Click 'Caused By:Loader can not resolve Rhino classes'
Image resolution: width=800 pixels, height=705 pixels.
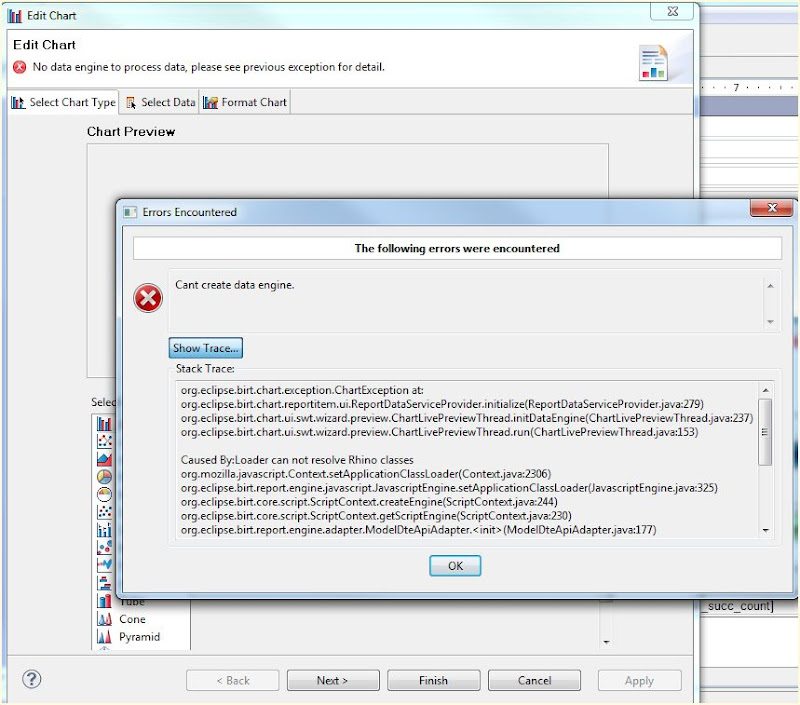coord(297,460)
